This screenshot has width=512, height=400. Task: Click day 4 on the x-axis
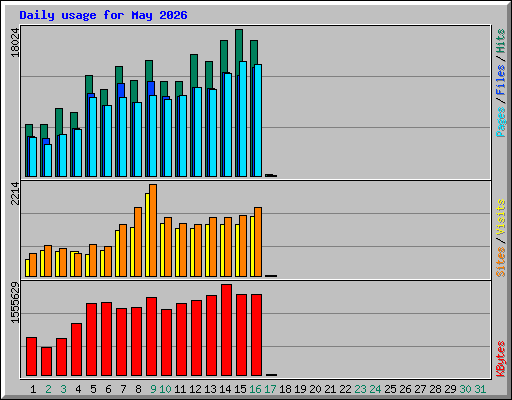(78, 389)
